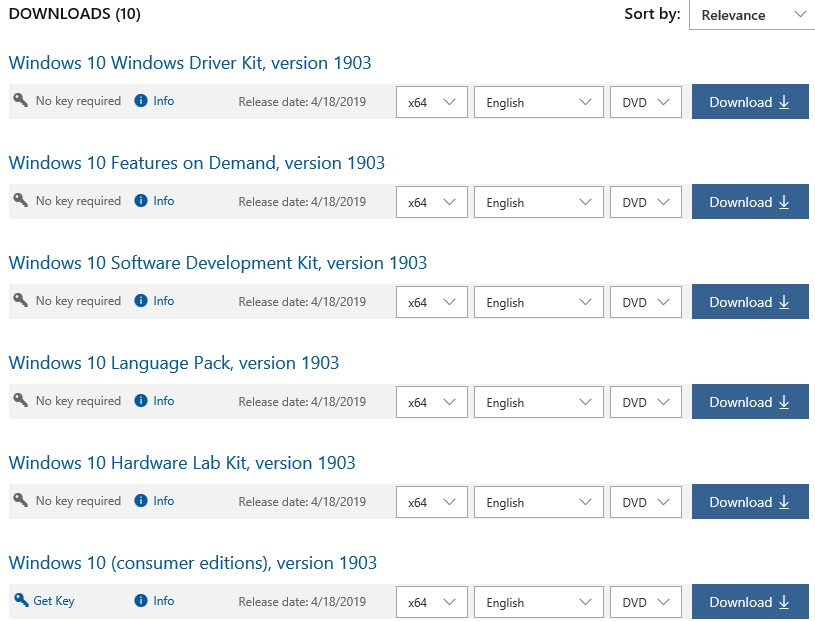This screenshot has height=621, width=815.
Task: Click the info icon for Language Pack row
Action: tap(141, 401)
